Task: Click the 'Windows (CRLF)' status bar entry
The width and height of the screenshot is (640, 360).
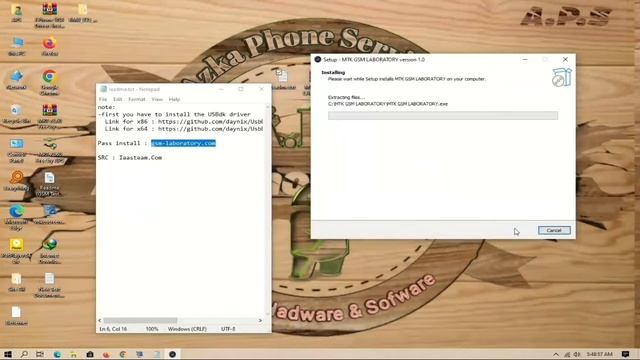Action: [187, 329]
